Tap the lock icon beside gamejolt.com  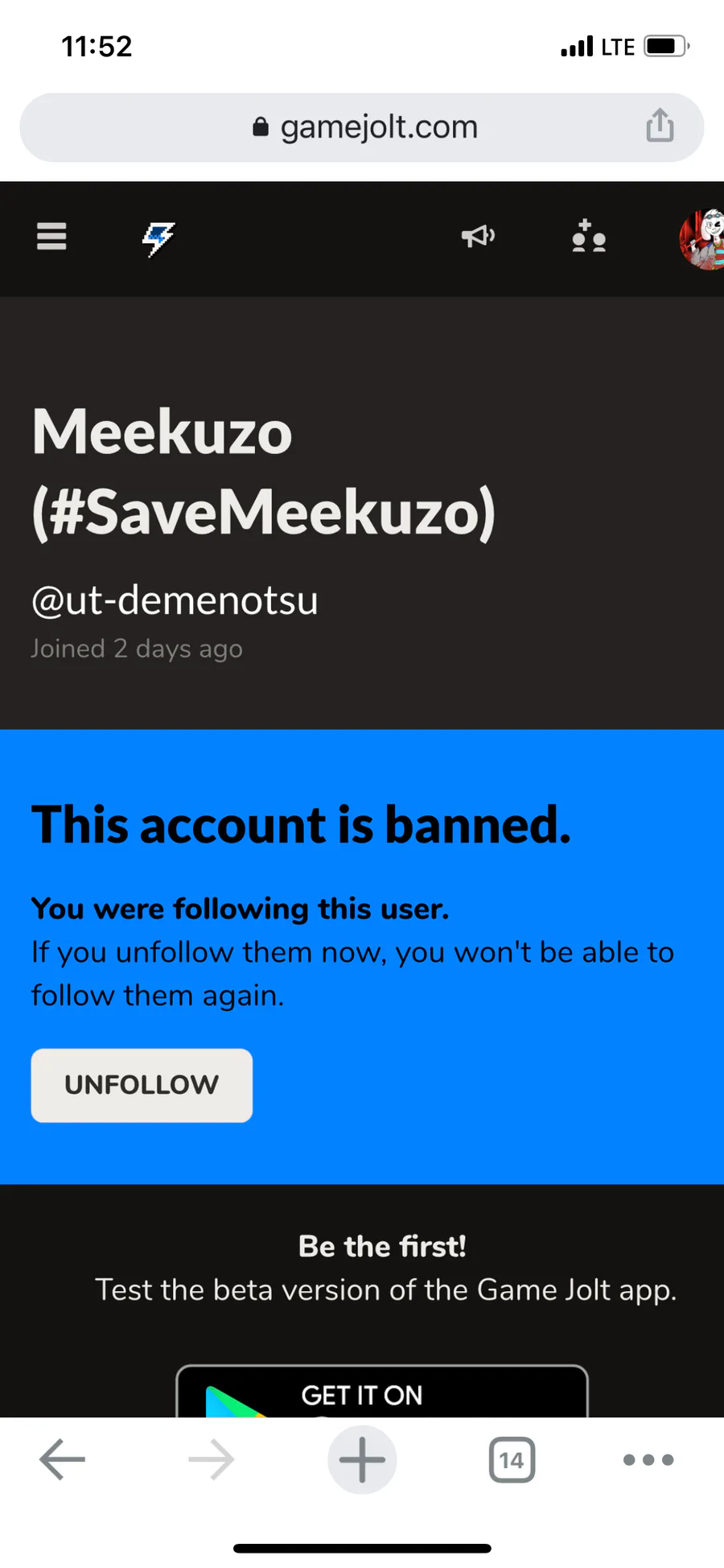pyautogui.click(x=261, y=127)
